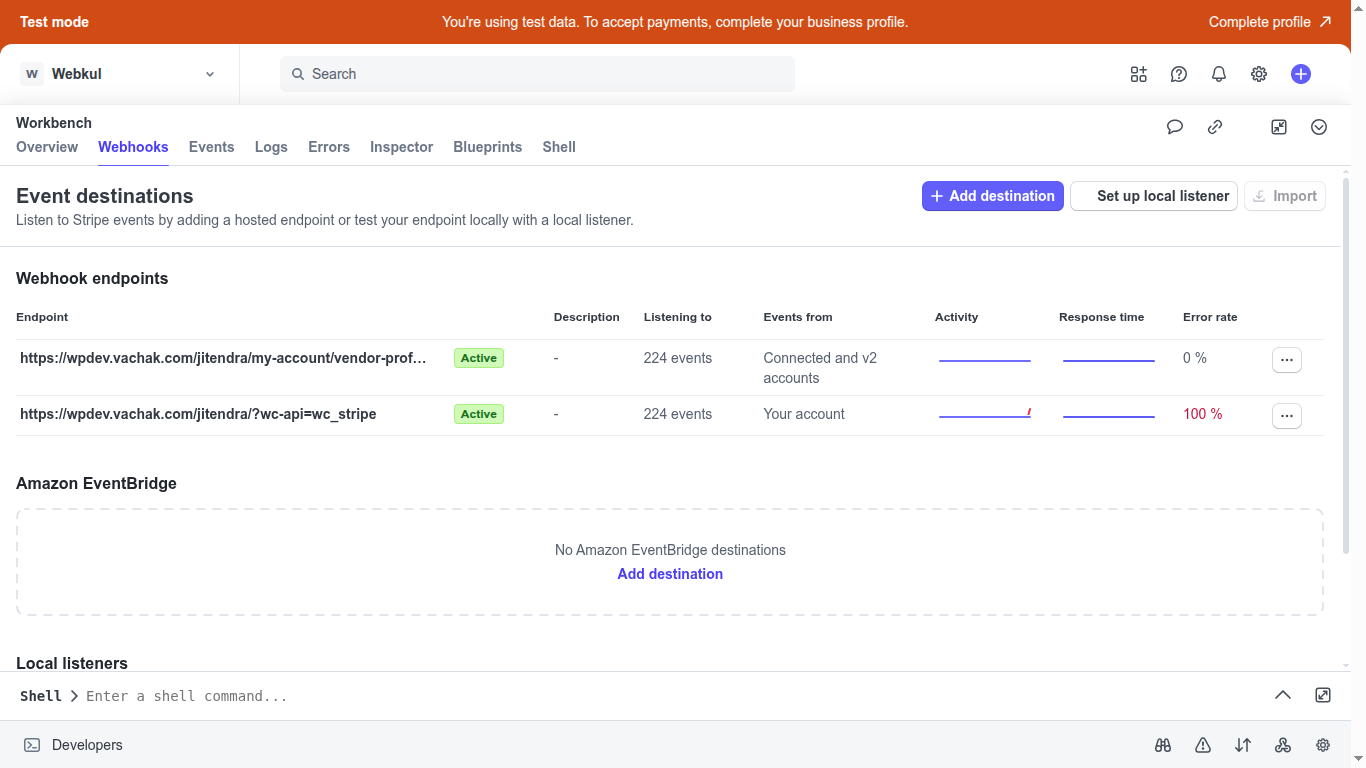Open the chevron-down circle in Workbench header
This screenshot has height=768, width=1366.
point(1318,127)
